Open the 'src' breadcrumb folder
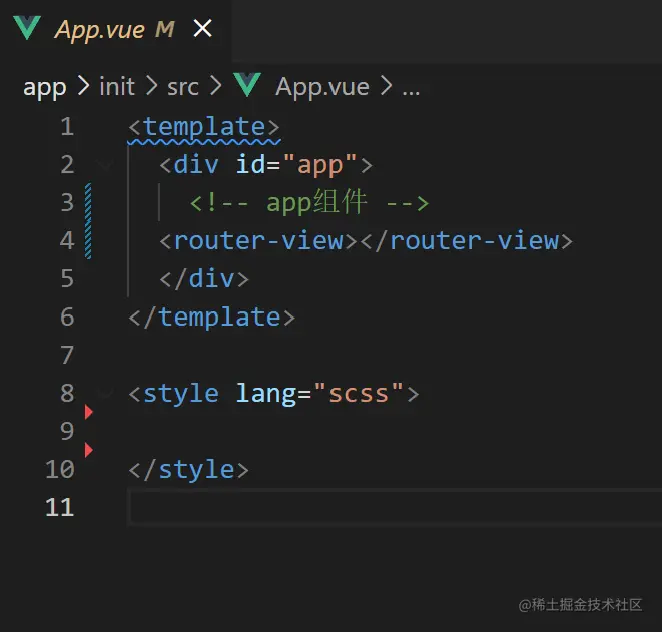Screen dimensions: 662x632 (183, 87)
